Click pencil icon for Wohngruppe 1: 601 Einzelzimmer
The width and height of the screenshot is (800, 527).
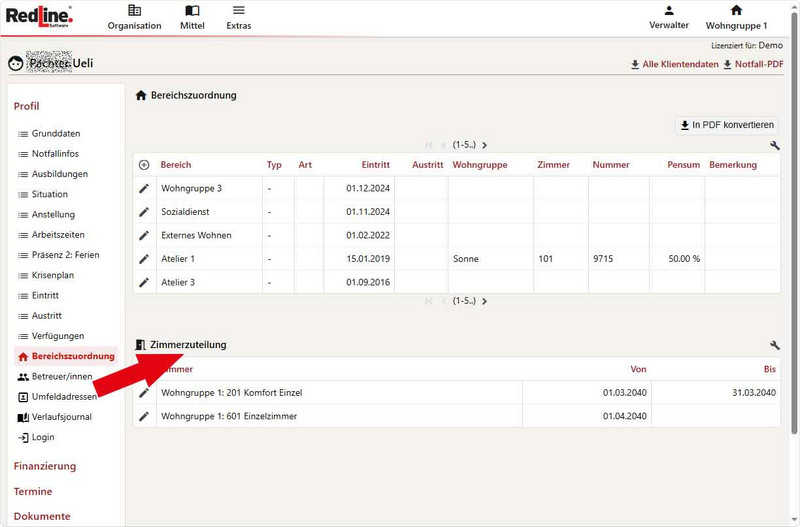coord(144,416)
